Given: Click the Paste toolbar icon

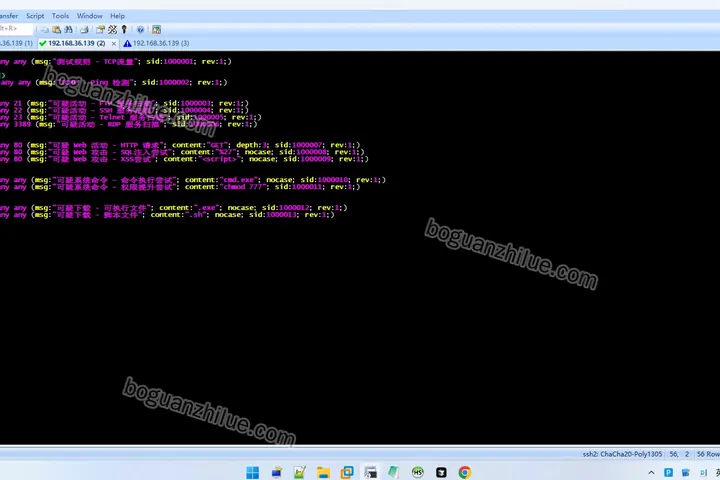Looking at the screenshot, I should tap(56, 29).
